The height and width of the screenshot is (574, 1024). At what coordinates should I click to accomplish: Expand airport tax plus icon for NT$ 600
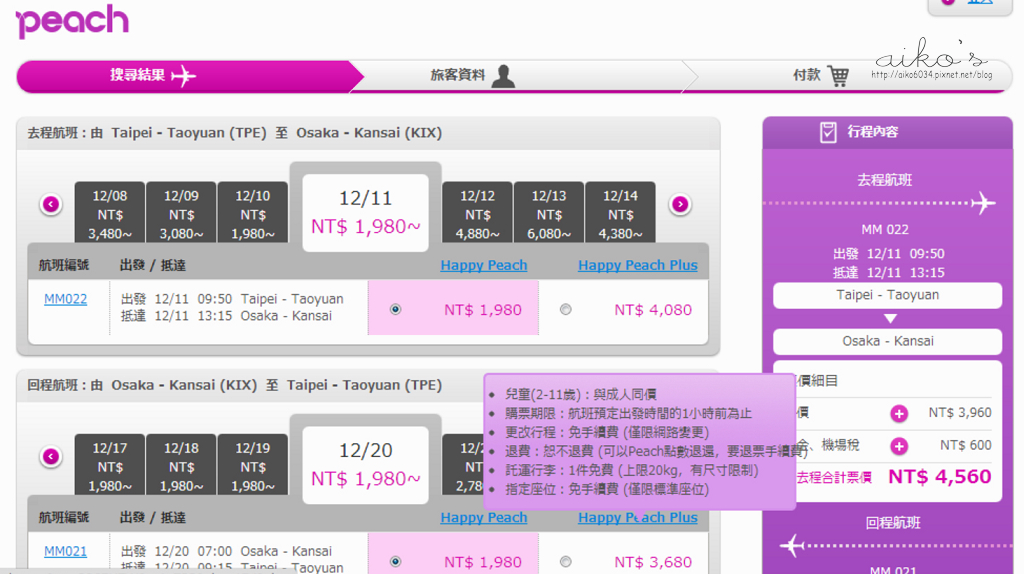point(899,446)
